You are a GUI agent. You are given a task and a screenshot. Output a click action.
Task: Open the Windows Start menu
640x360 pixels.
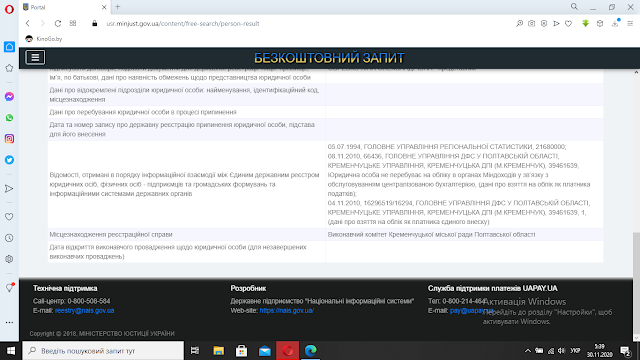pyautogui.click(x=11, y=351)
